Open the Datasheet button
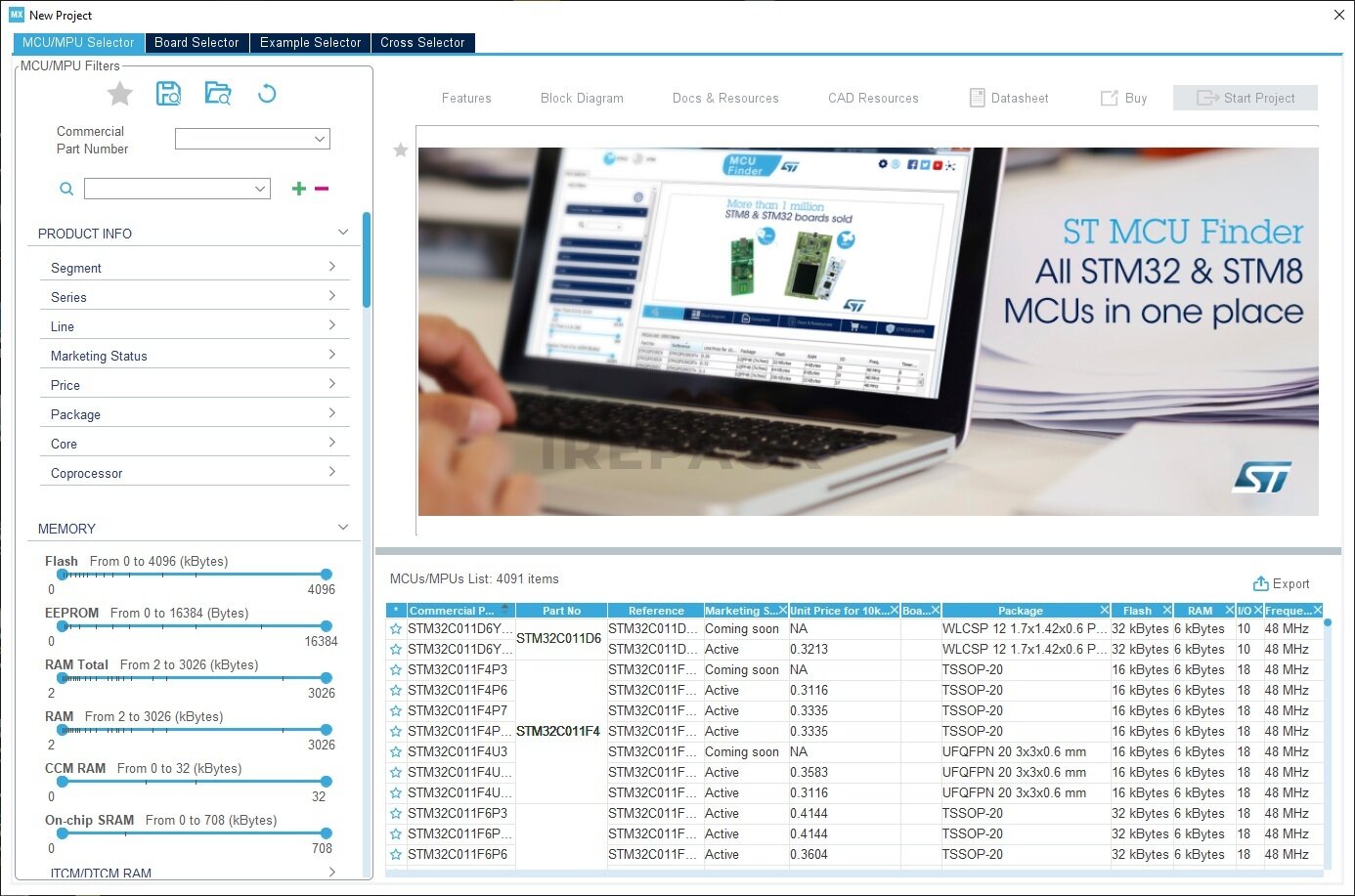Image resolution: width=1355 pixels, height=896 pixels. click(1008, 98)
